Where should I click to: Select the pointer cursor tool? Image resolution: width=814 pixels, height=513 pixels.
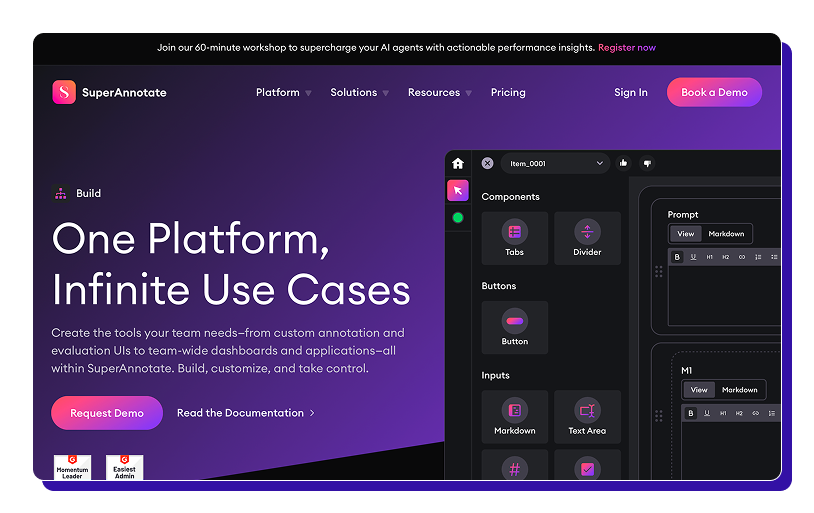pyautogui.click(x=458, y=191)
